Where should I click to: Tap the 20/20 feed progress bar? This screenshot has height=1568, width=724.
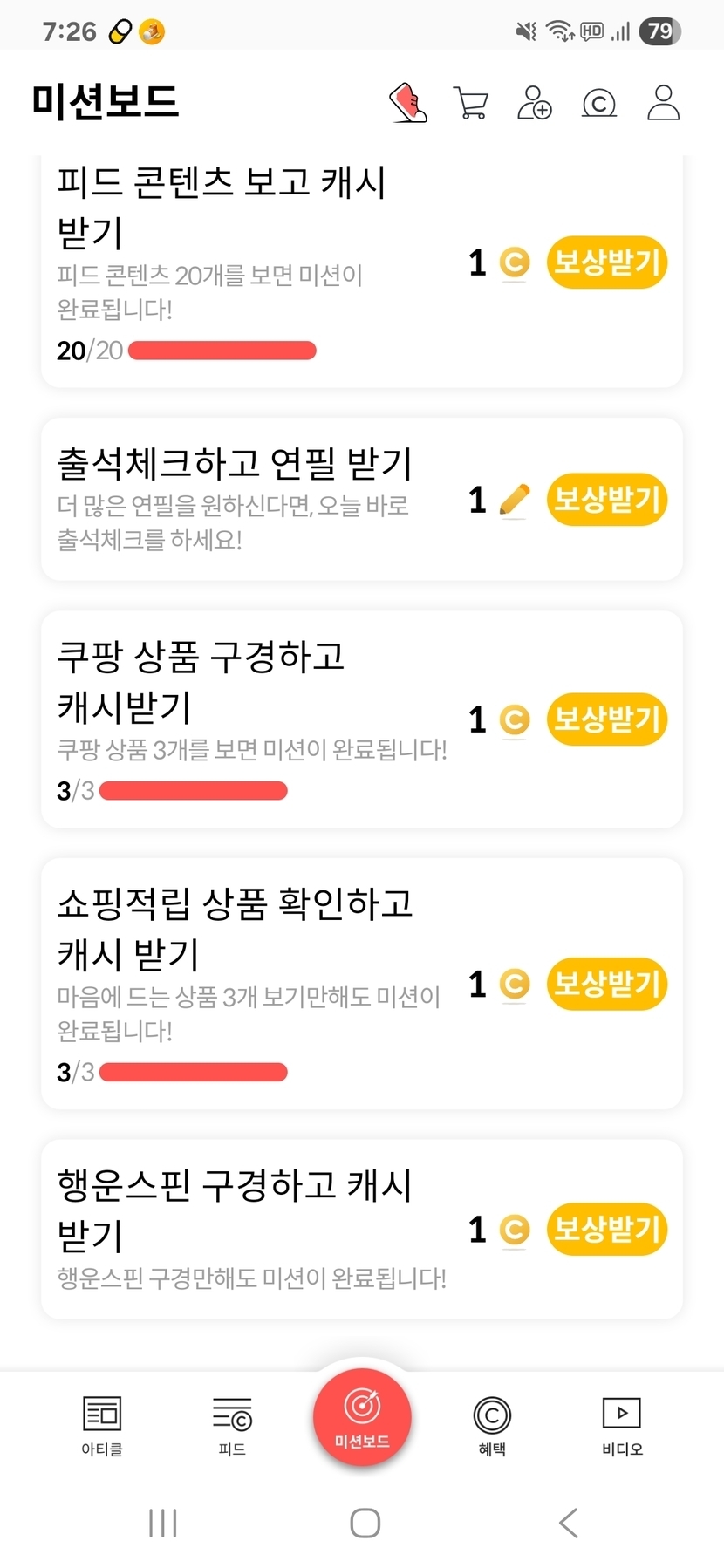(222, 351)
